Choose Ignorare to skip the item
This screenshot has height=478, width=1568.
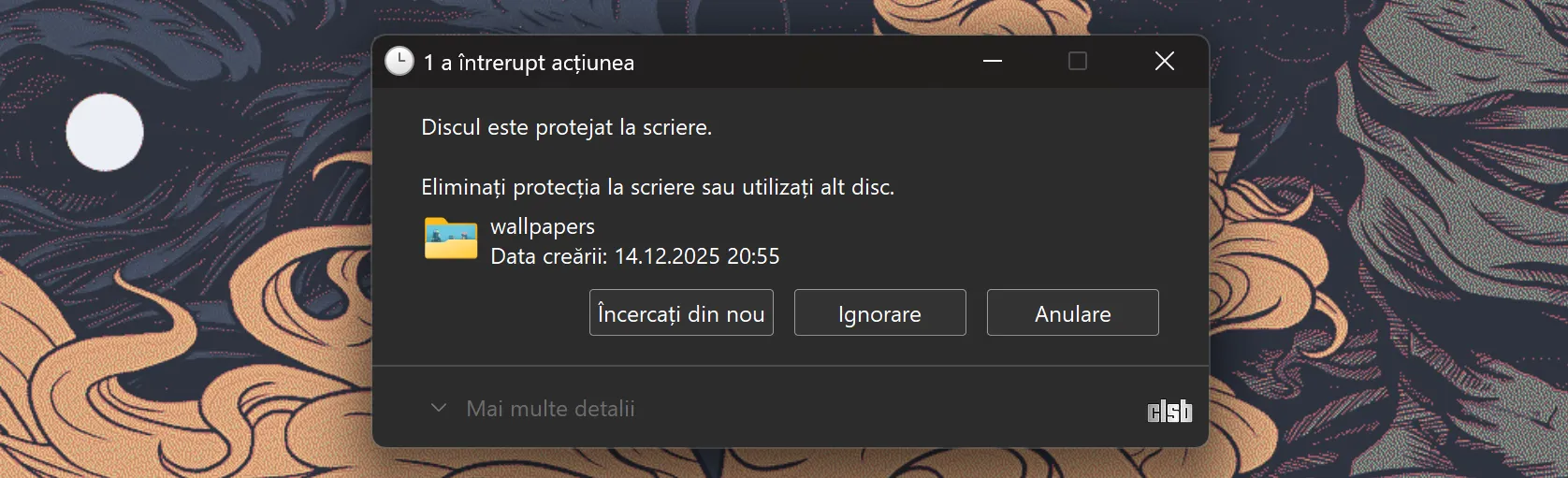pos(879,313)
